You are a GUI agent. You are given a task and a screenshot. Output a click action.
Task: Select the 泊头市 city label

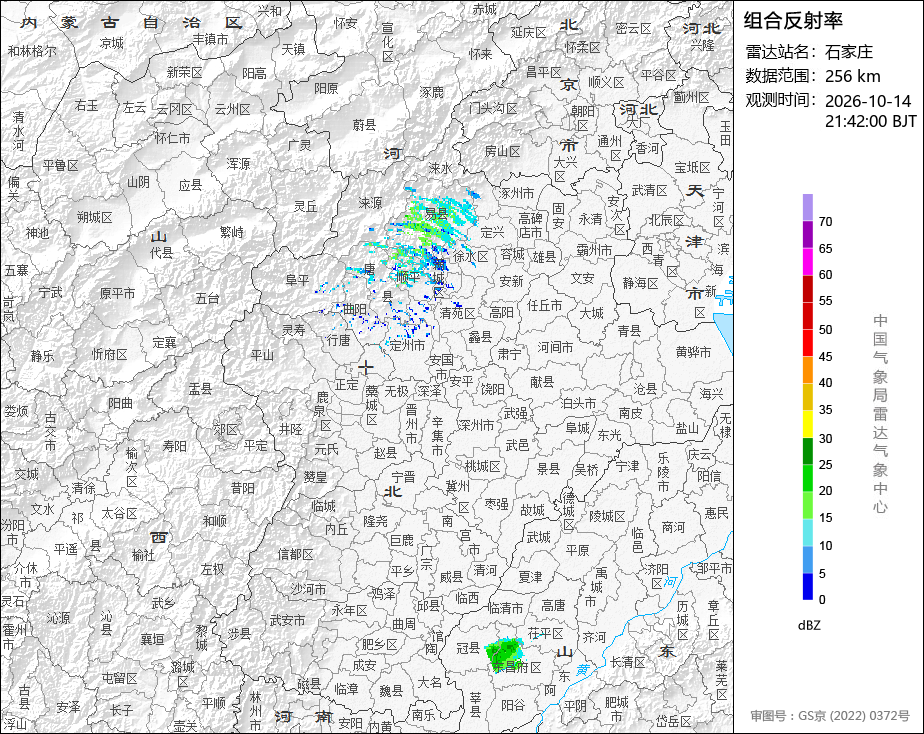pos(578,404)
